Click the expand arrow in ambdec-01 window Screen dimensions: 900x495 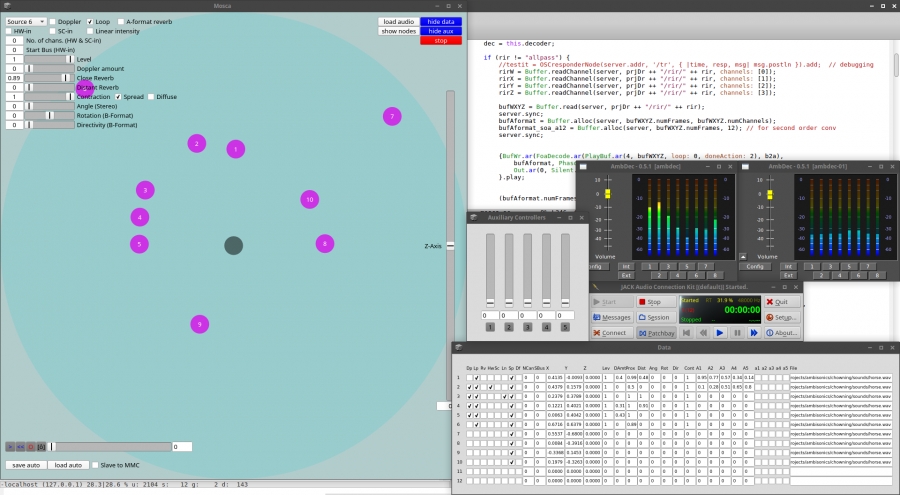(x=743, y=257)
